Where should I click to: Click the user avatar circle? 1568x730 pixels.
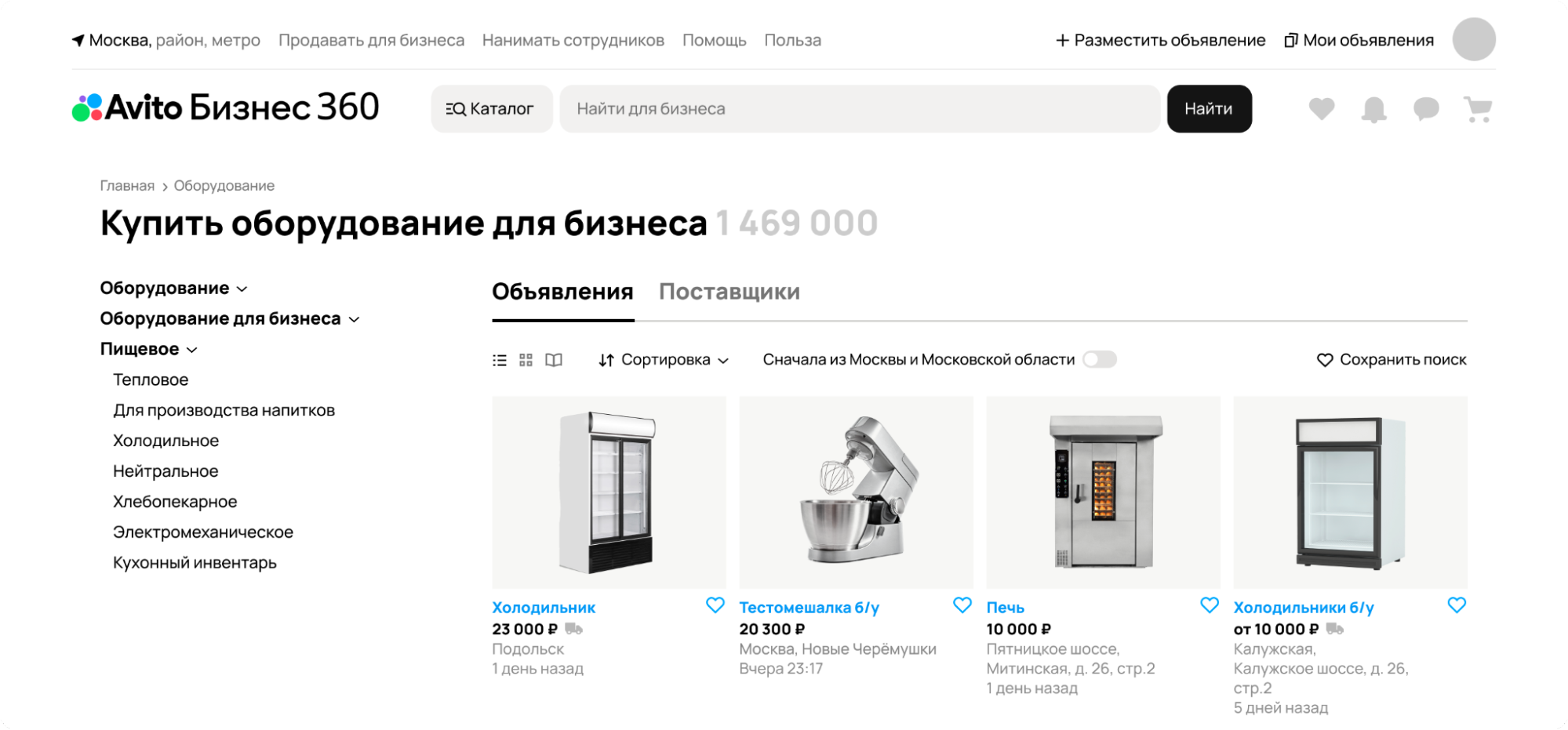coord(1474,39)
